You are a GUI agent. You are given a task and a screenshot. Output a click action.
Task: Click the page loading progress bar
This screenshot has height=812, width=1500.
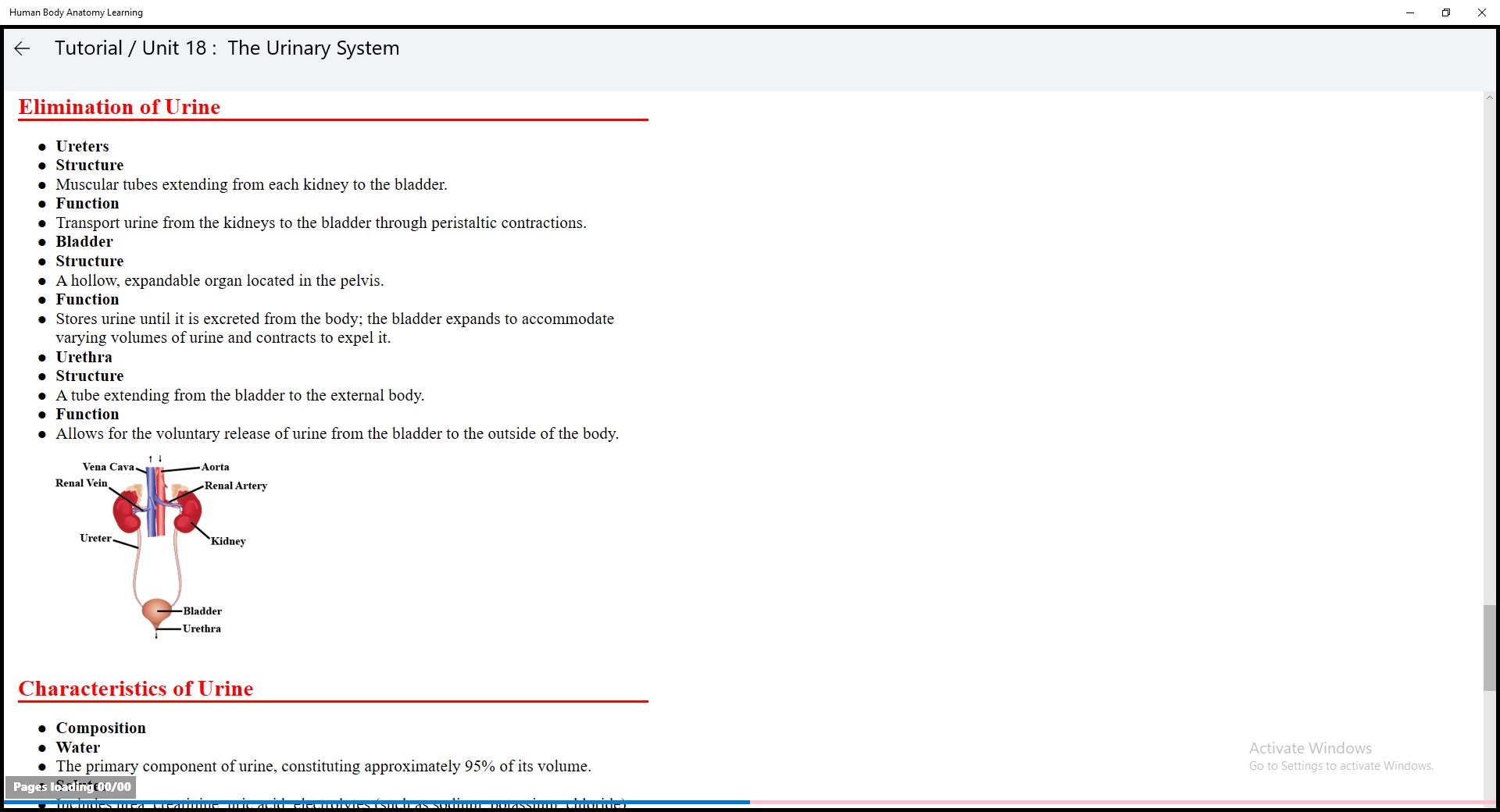click(750, 802)
